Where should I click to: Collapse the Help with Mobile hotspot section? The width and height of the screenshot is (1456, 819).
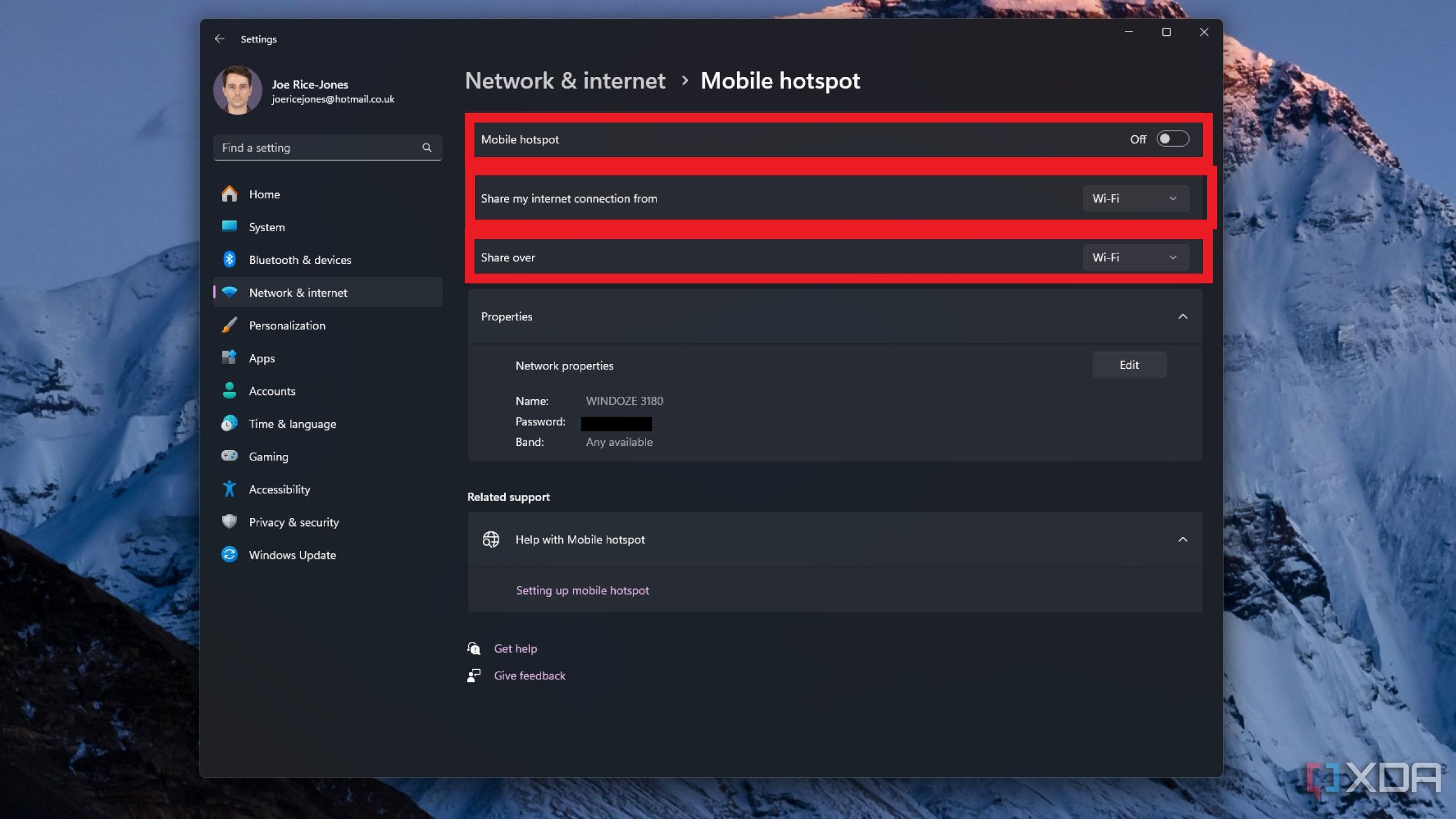1183,539
